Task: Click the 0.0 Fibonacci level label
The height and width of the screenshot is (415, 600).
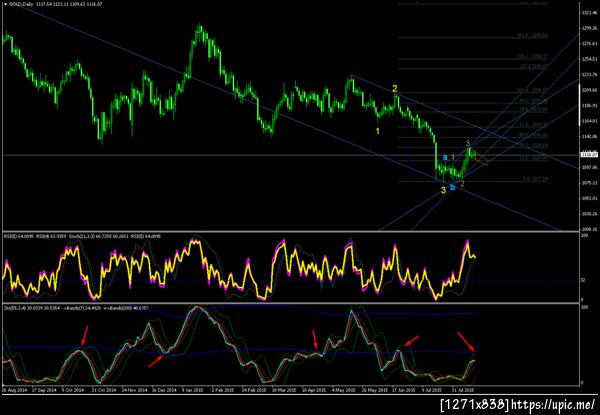Action: point(535,178)
